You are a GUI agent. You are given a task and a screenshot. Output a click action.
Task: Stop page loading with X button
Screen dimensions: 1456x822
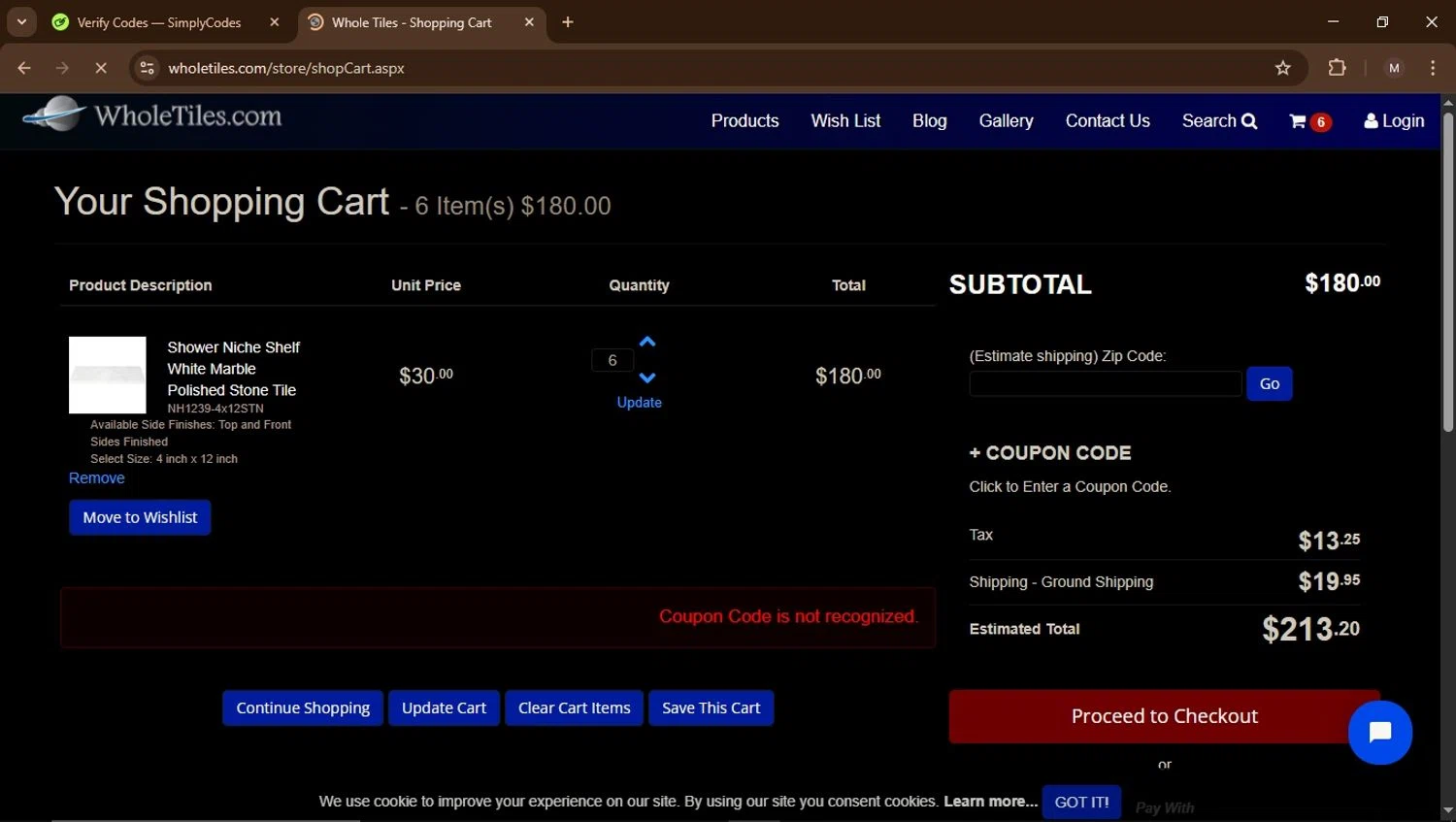[100, 68]
